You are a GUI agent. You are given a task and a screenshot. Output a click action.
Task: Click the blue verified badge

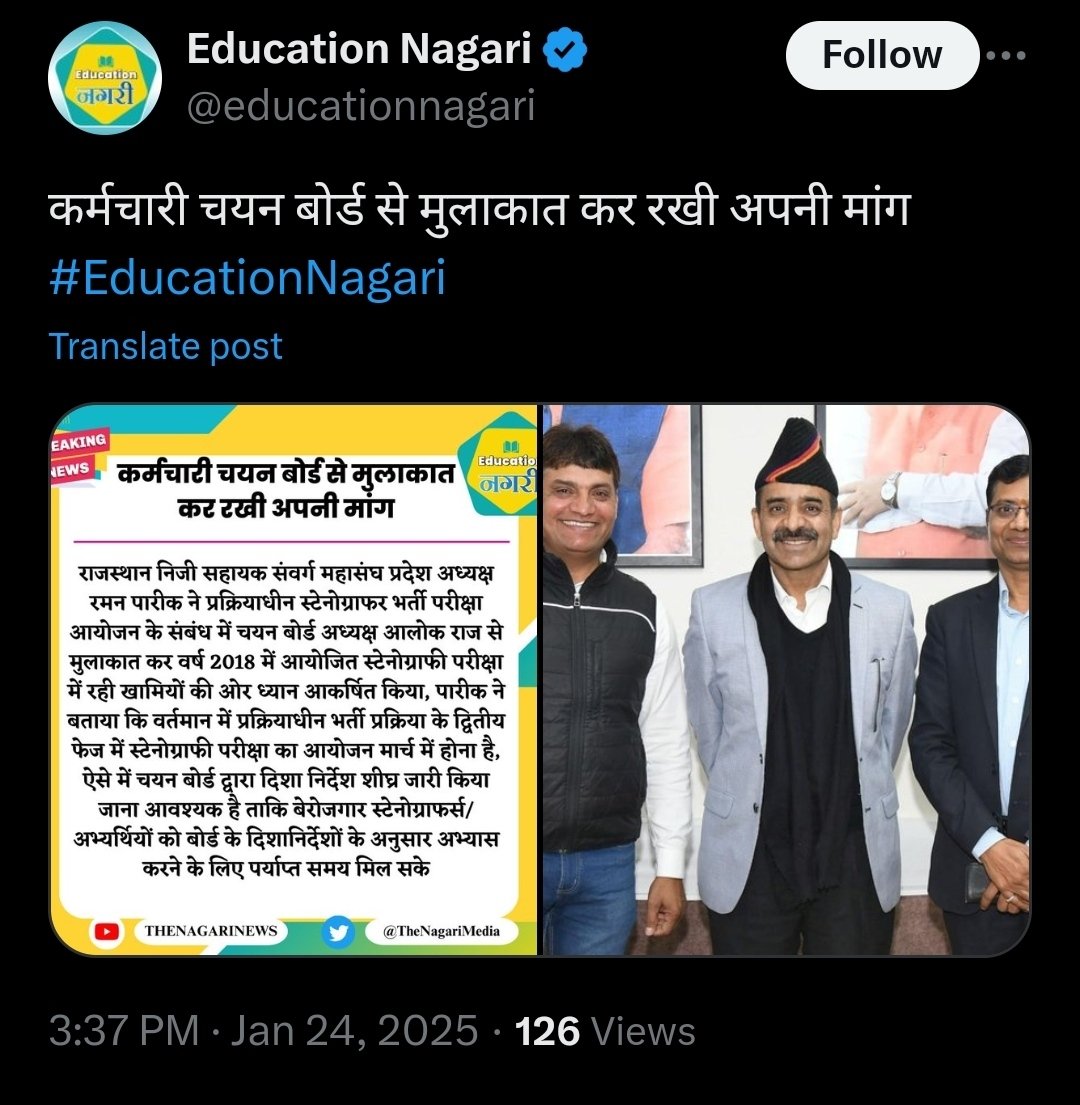(565, 49)
